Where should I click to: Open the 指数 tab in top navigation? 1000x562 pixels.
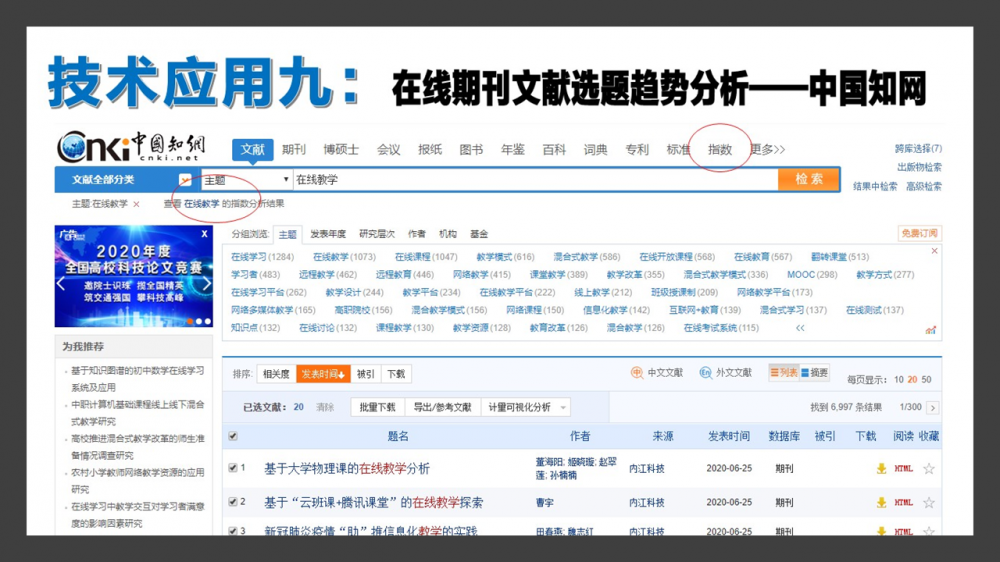point(720,150)
